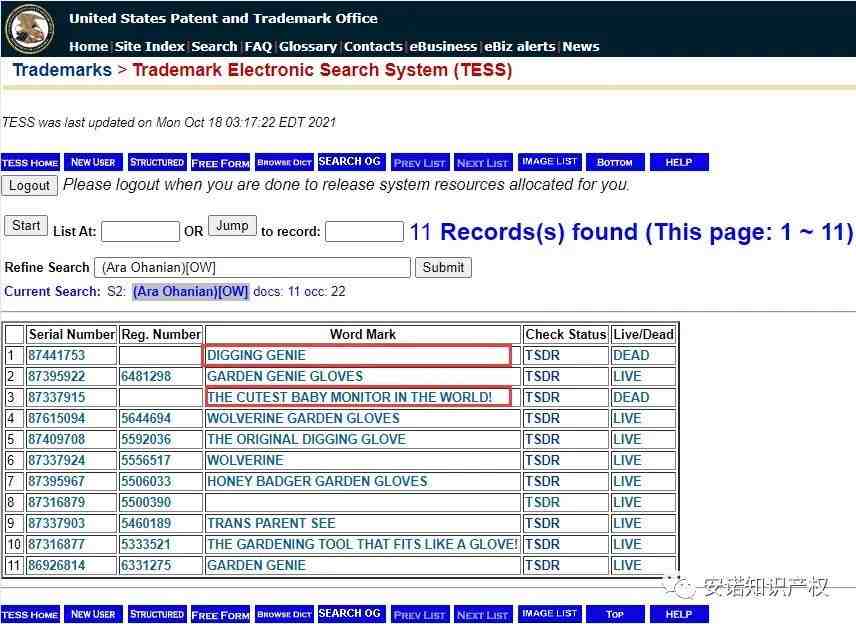Click DEAD status in DIGGING GENIE row
The width and height of the screenshot is (856, 624).
631,355
